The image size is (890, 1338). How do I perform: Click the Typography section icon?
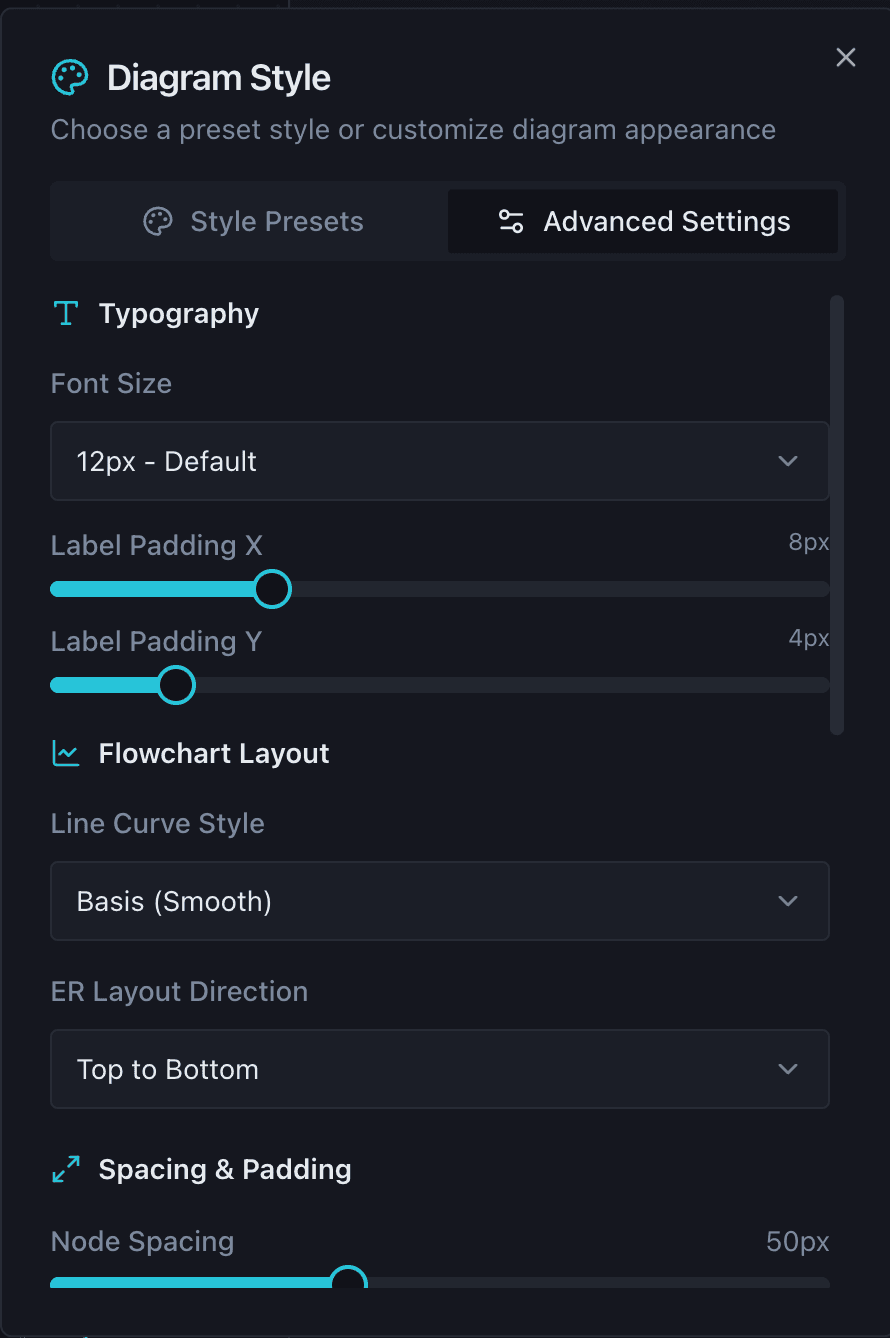click(65, 313)
